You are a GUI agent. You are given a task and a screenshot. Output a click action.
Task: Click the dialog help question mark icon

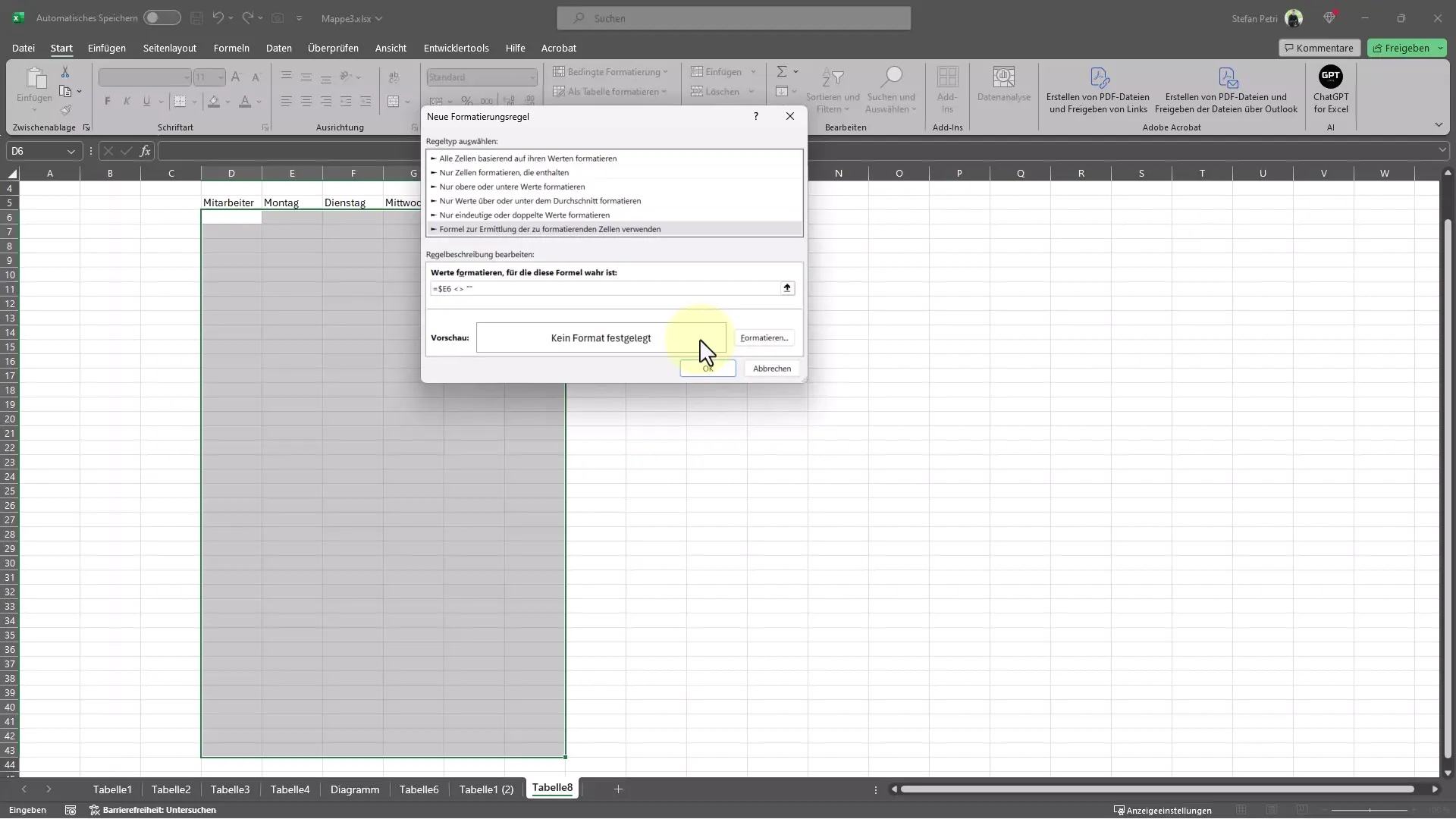pos(756,116)
